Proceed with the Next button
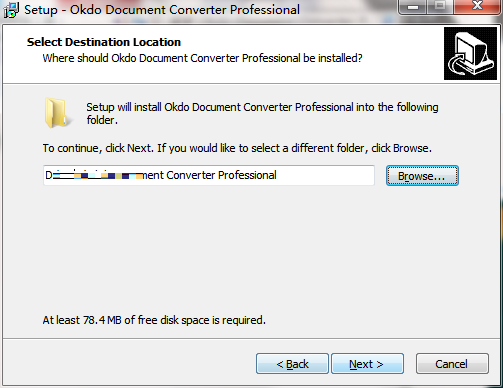503x388 pixels. point(367,364)
